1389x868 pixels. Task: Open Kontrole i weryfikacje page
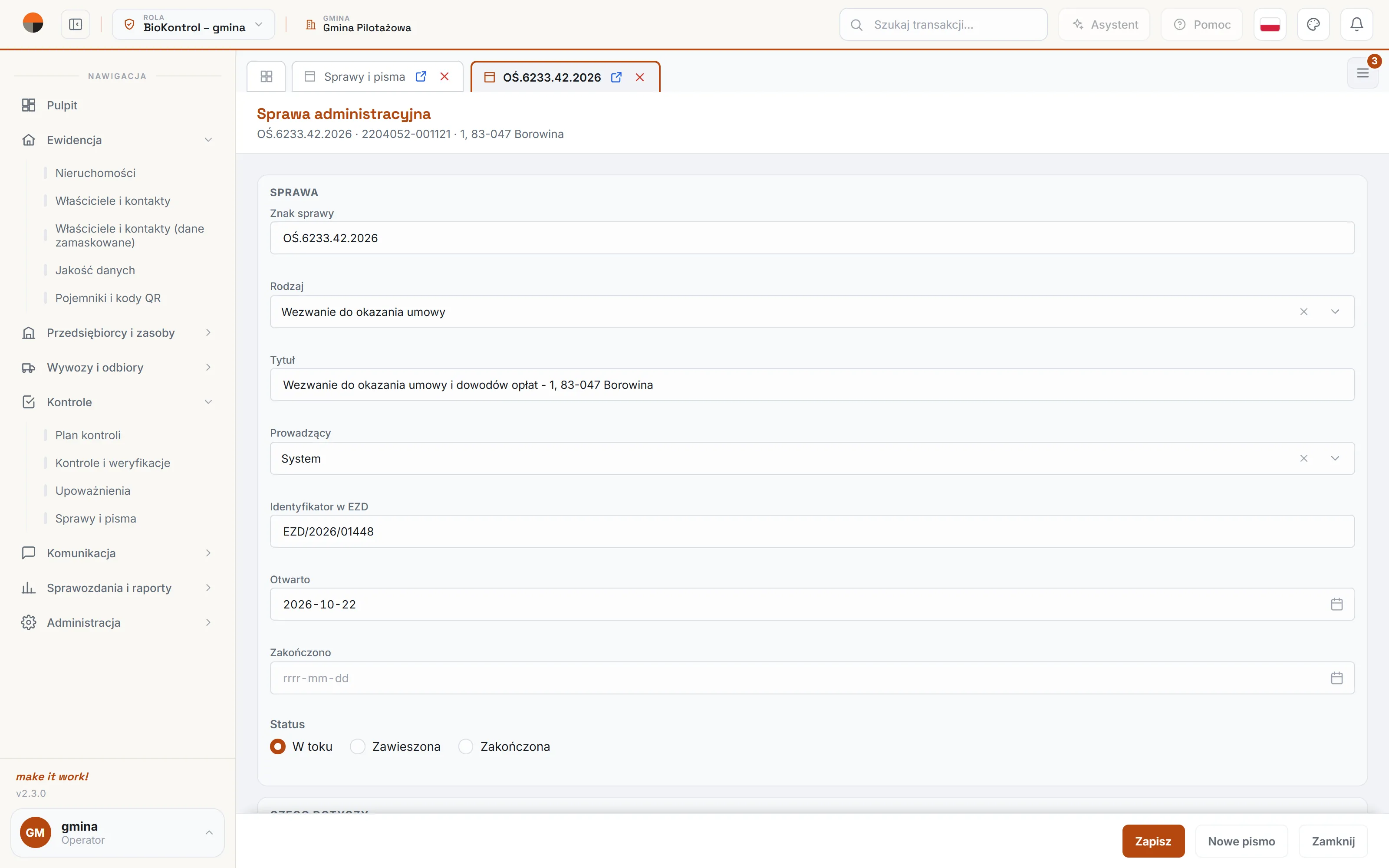[112, 463]
